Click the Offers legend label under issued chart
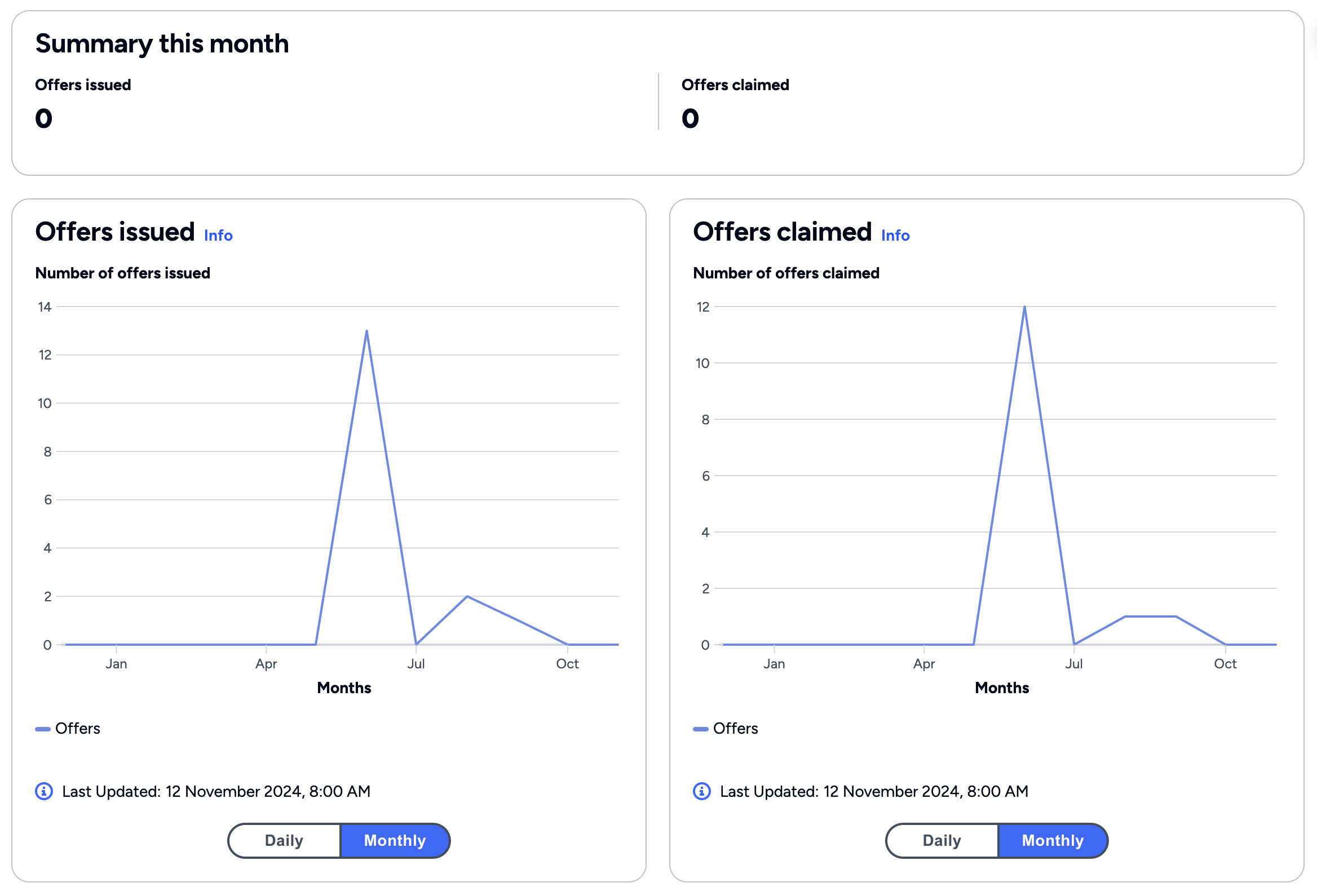The image size is (1317, 896). pos(78,729)
